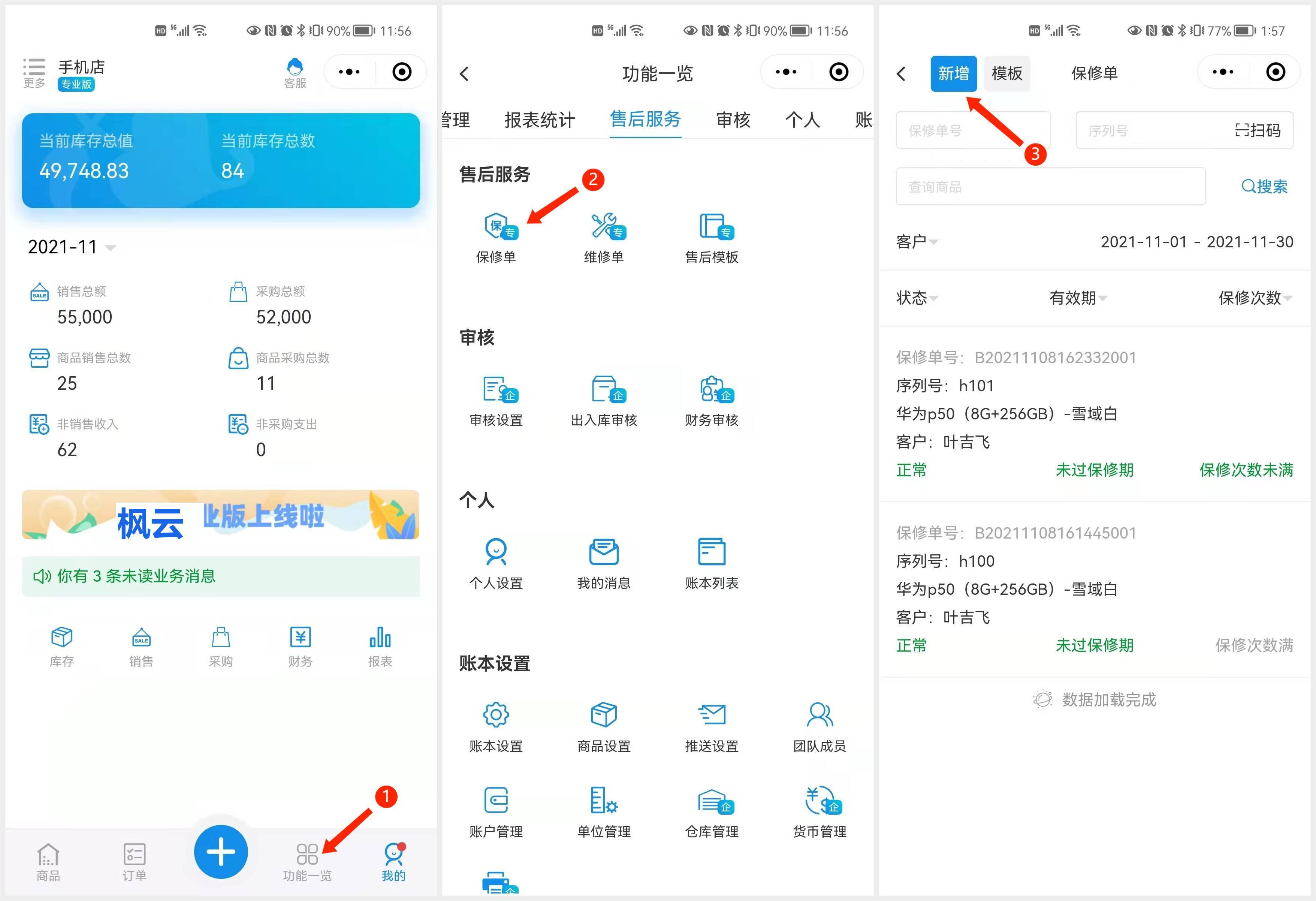This screenshot has height=901, width=1316.
Task: Tap the blue plus add button
Action: pyautogui.click(x=221, y=852)
